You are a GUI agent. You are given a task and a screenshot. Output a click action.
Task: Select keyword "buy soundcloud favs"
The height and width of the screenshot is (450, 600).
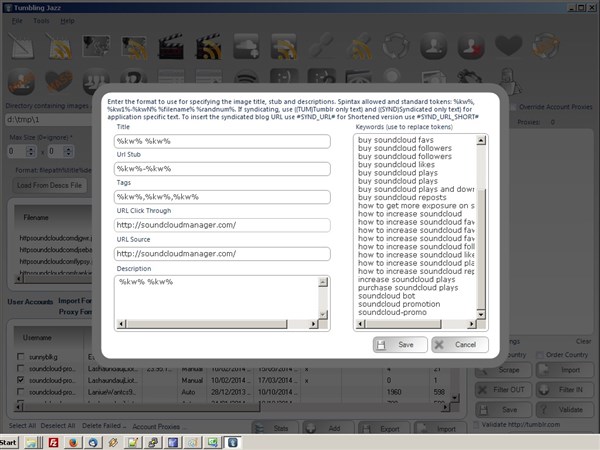(x=396, y=140)
